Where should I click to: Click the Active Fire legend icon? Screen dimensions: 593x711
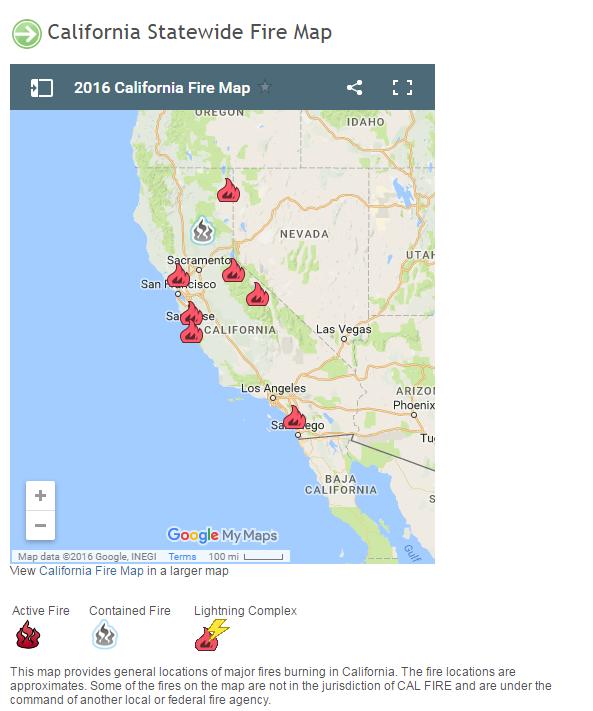pyautogui.click(x=28, y=635)
